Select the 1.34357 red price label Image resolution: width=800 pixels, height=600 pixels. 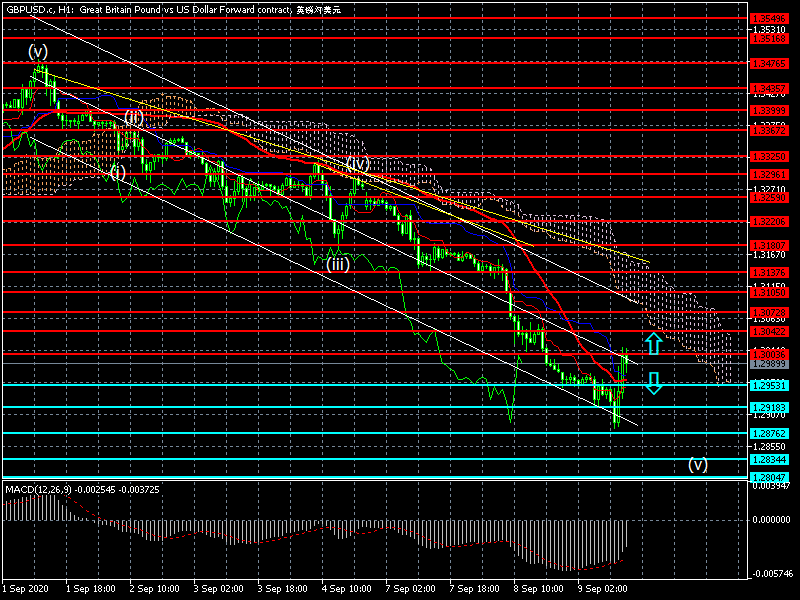click(x=769, y=88)
